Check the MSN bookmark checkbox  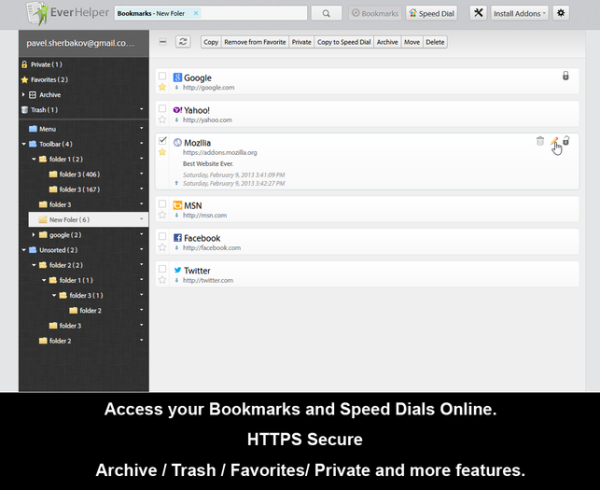click(162, 203)
